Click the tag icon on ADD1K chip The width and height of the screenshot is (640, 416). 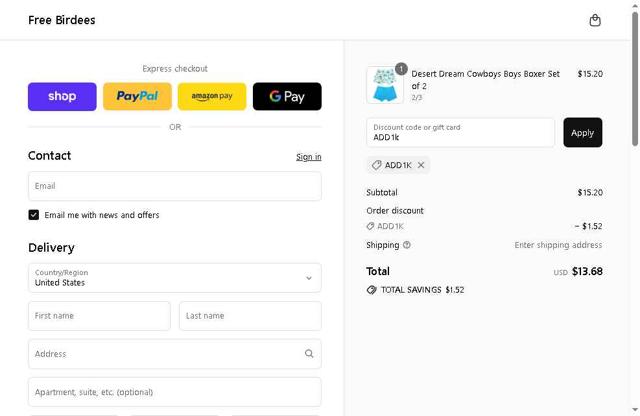pos(376,165)
